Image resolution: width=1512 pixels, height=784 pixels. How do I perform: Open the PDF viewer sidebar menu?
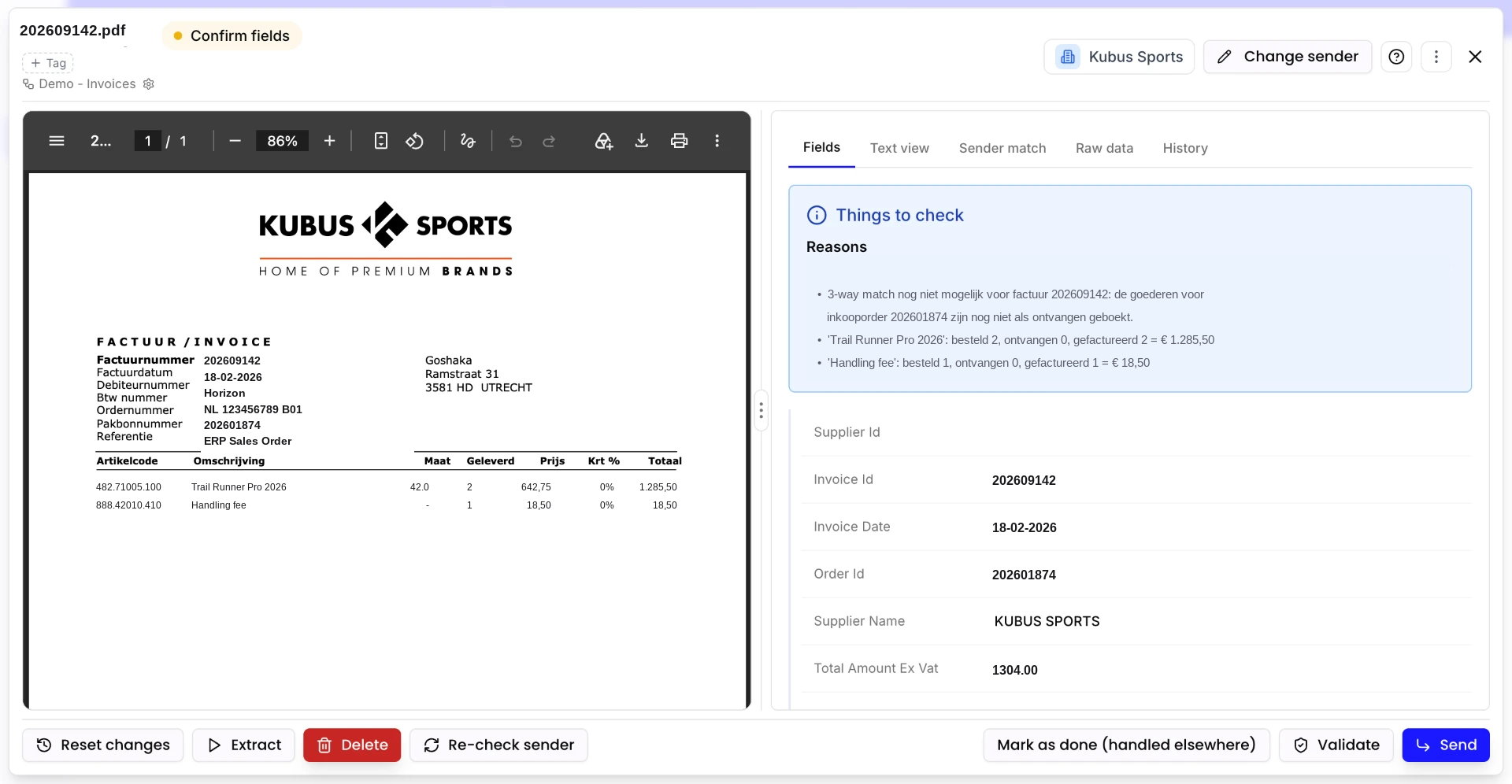[x=57, y=141]
